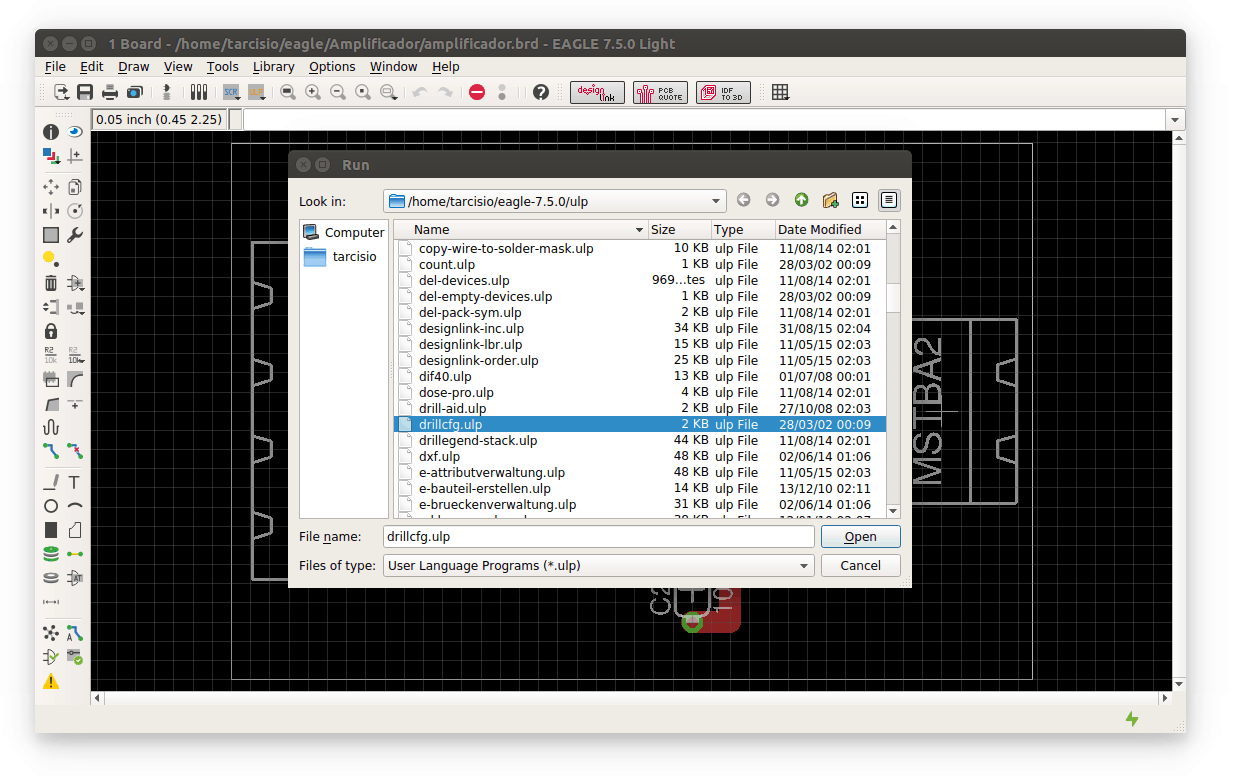Select the Delete trash can tool
The height and width of the screenshot is (776, 1242).
(x=51, y=283)
